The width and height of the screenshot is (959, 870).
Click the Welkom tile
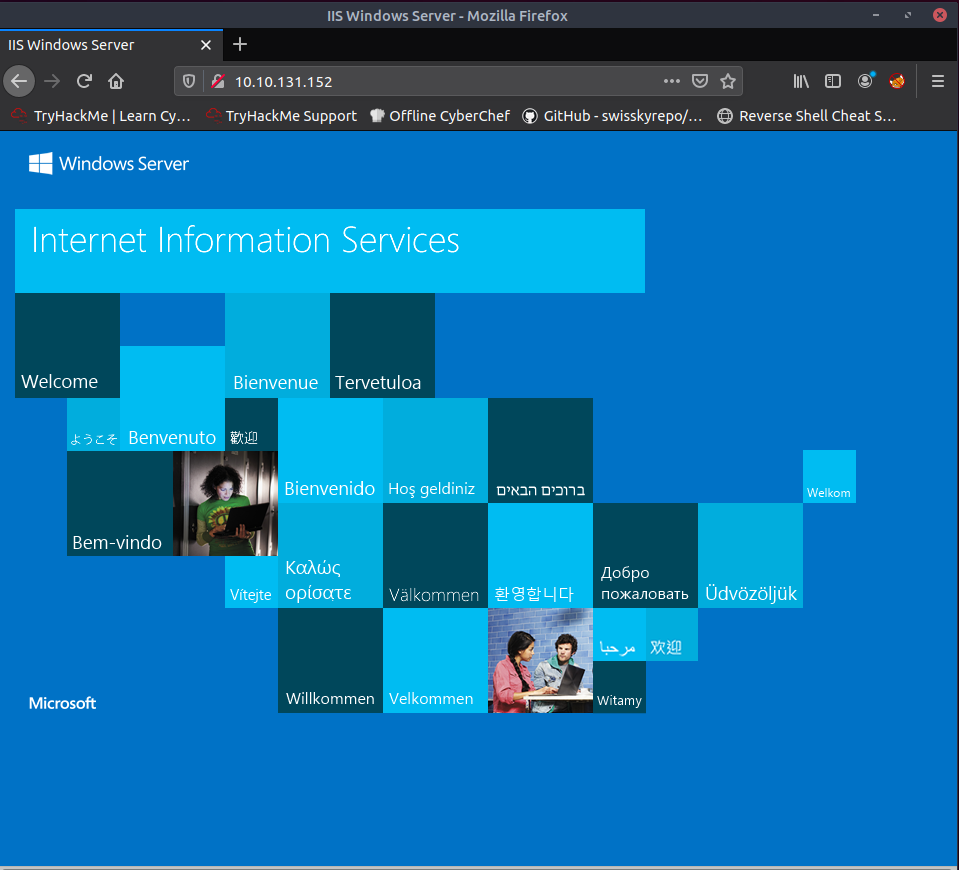tap(829, 477)
